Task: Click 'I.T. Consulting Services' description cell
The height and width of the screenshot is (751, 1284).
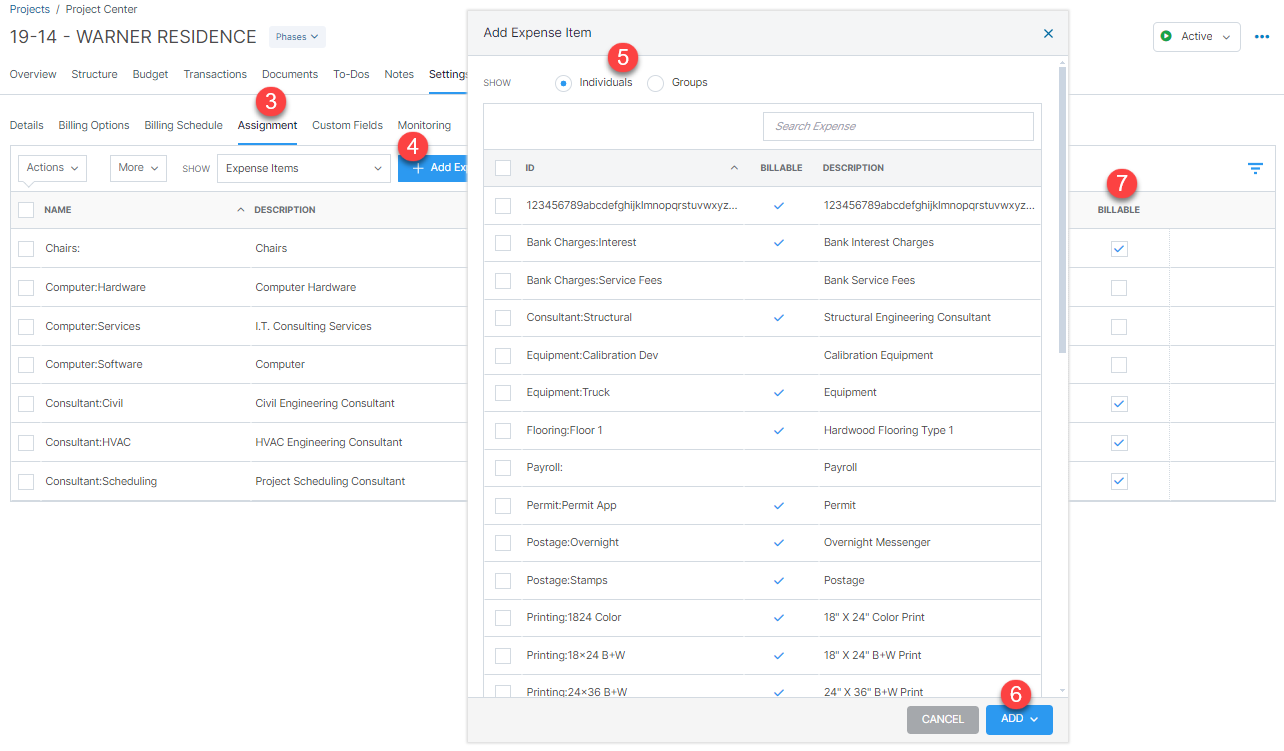Action: click(x=313, y=327)
